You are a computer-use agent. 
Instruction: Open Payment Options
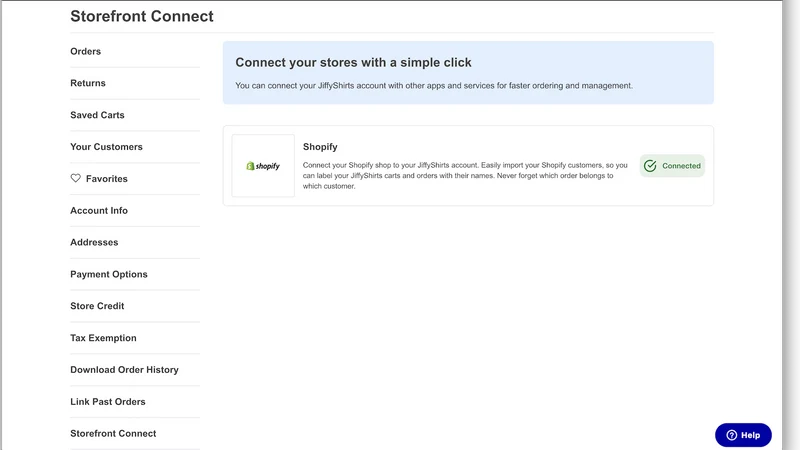tap(109, 274)
